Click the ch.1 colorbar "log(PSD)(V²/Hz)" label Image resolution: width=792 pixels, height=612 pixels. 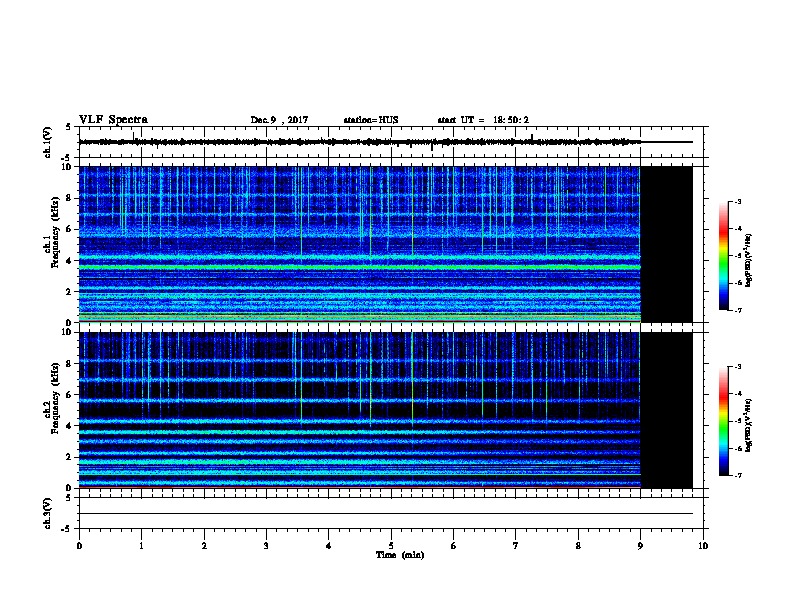748,261
